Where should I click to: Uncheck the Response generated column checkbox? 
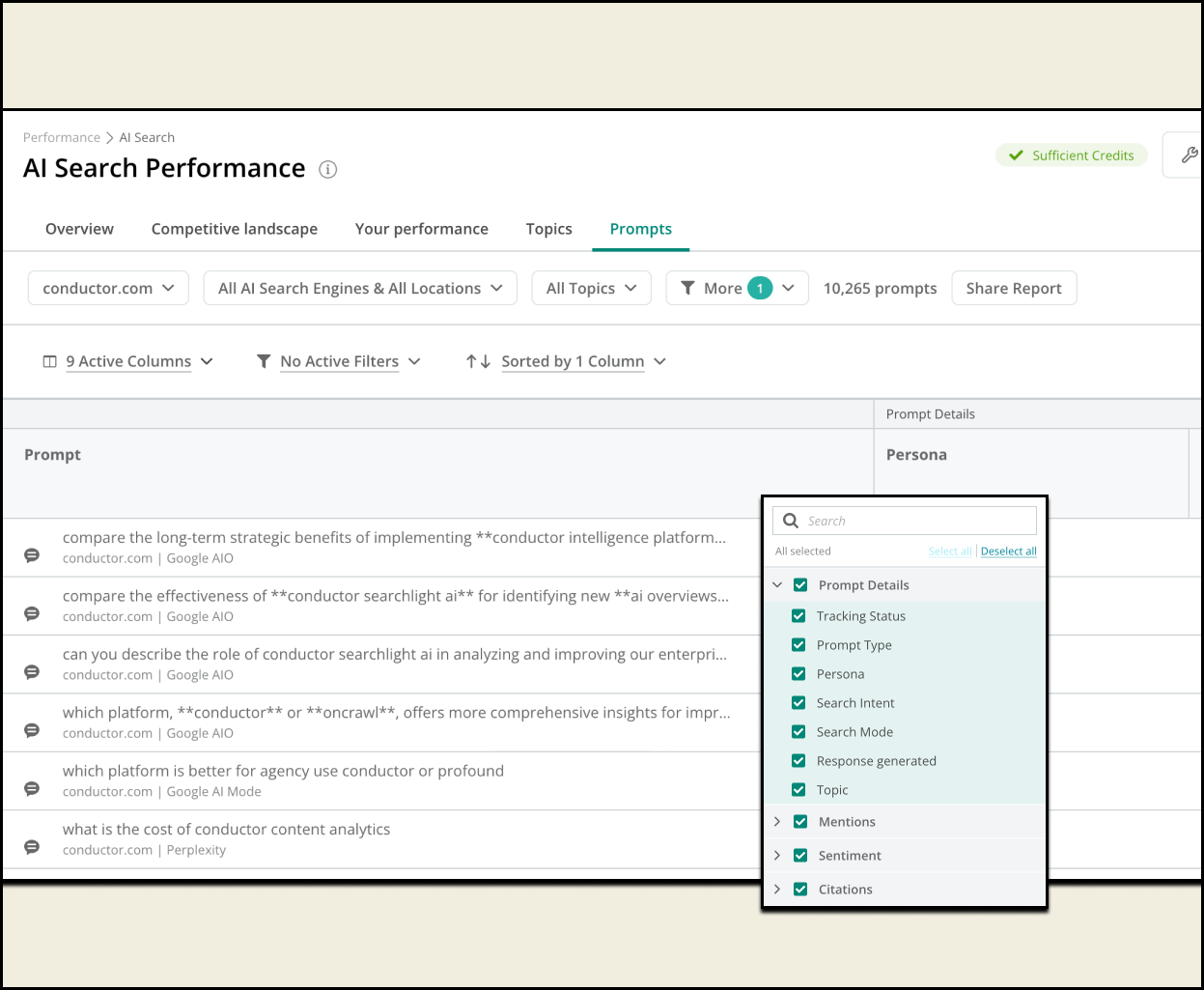point(798,761)
